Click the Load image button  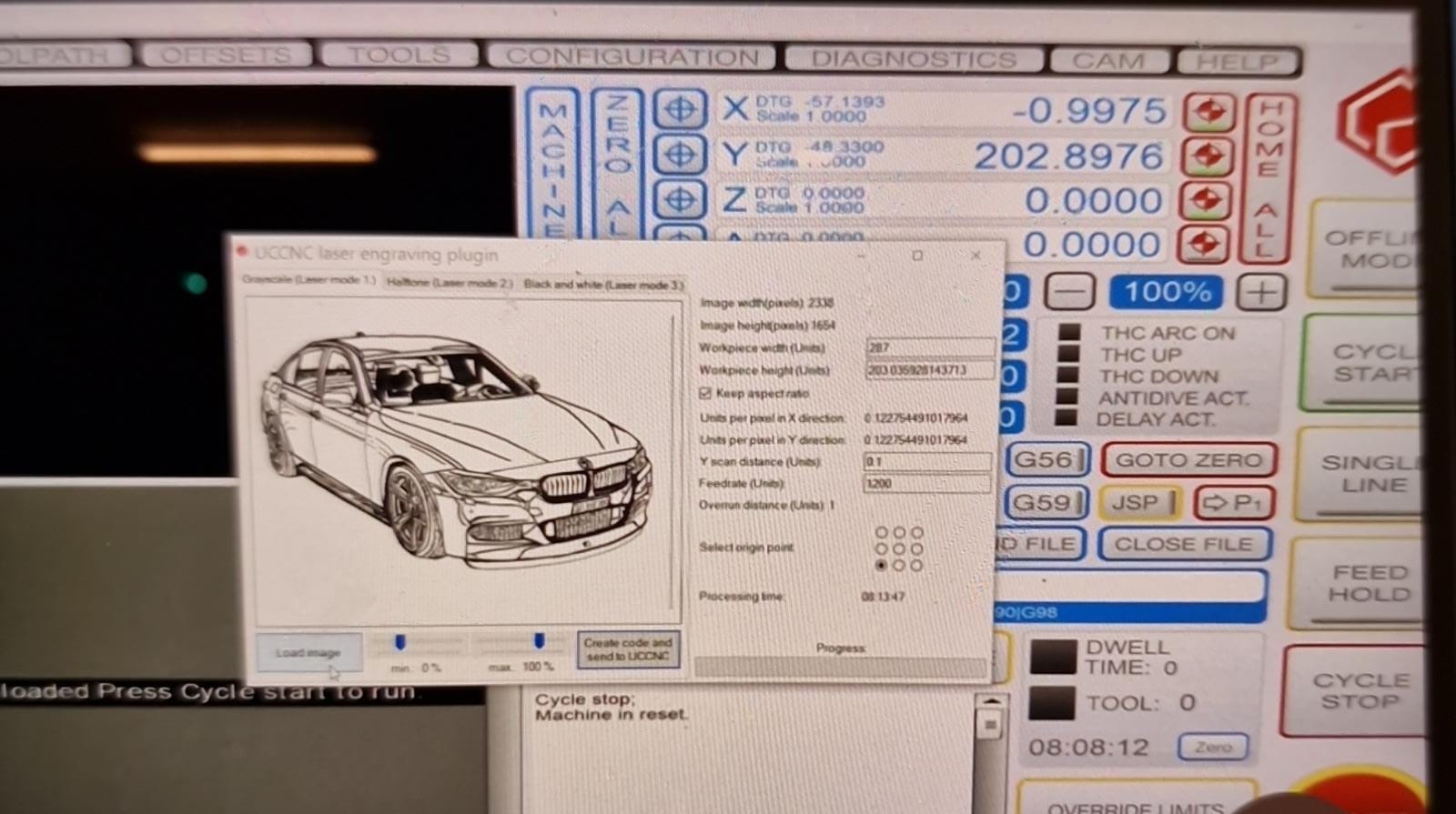point(308,651)
